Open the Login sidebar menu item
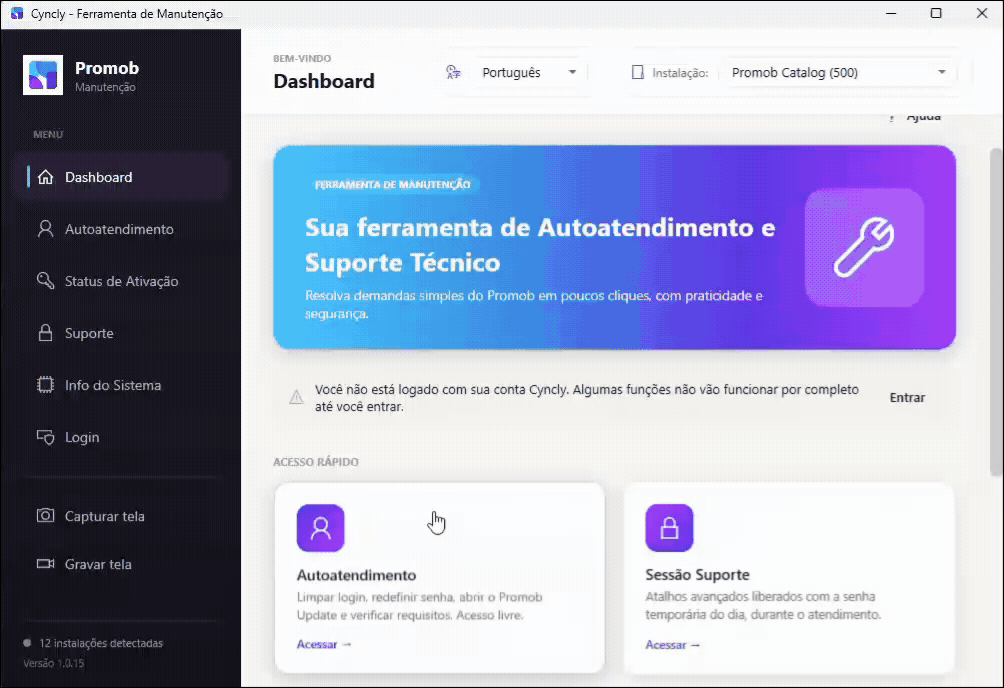Screen dimensions: 1004x688 122,437
